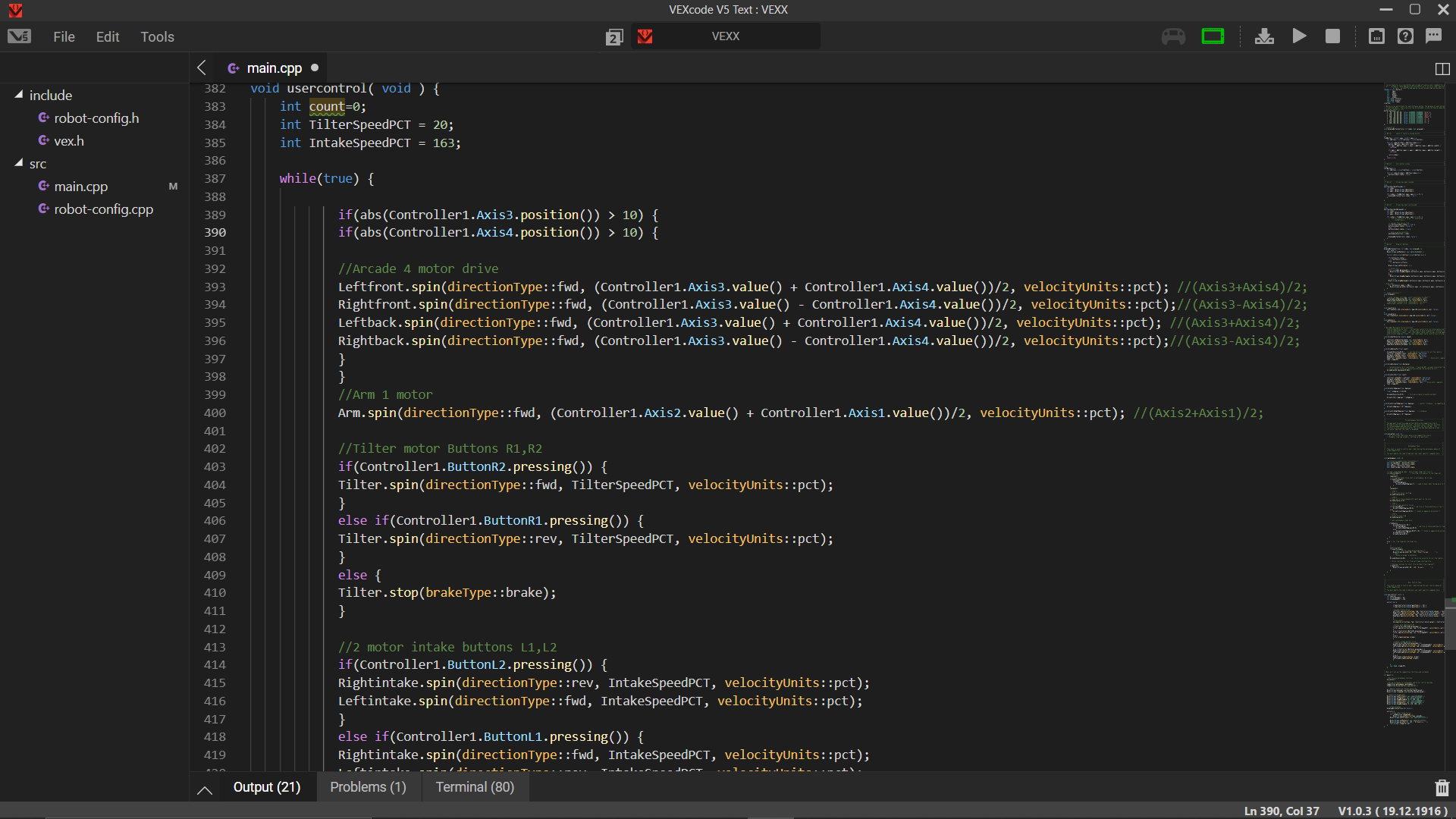This screenshot has width=1456, height=819.
Task: Open the File menu
Action: 64,37
